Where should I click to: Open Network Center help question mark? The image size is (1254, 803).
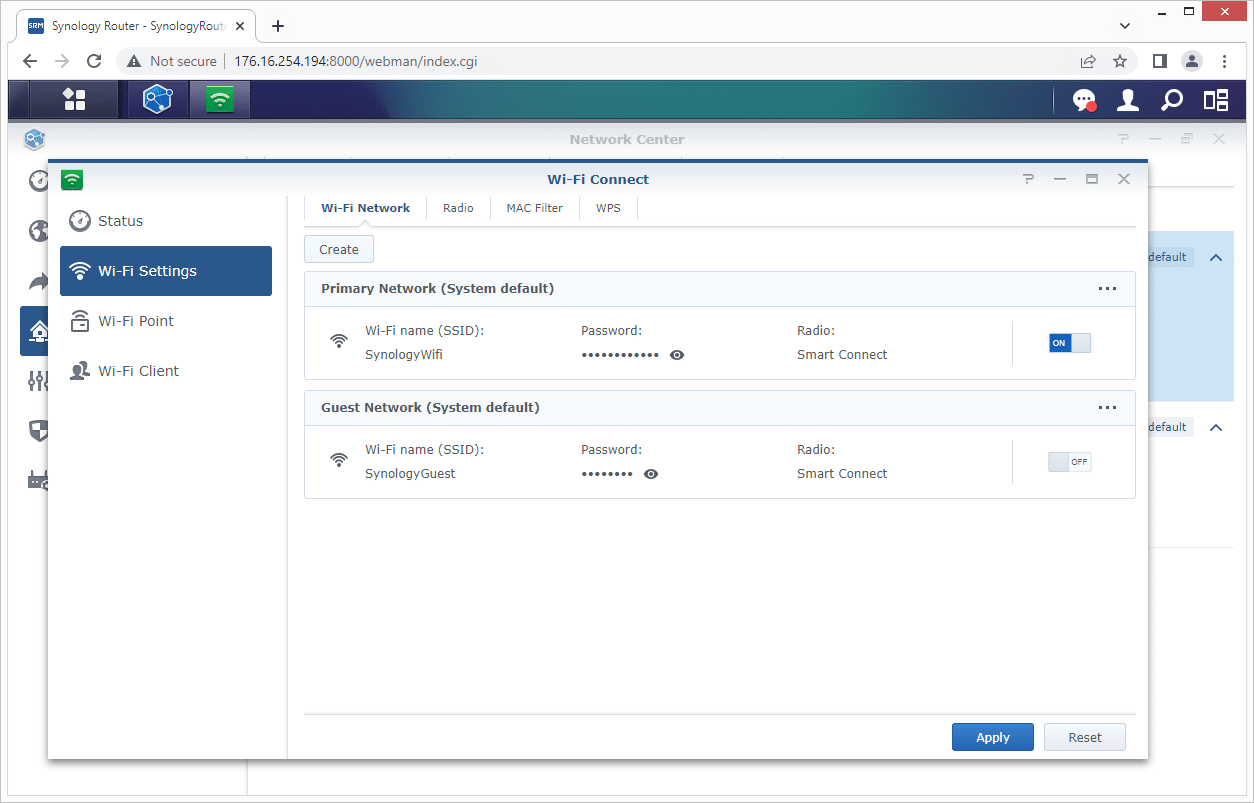1123,139
